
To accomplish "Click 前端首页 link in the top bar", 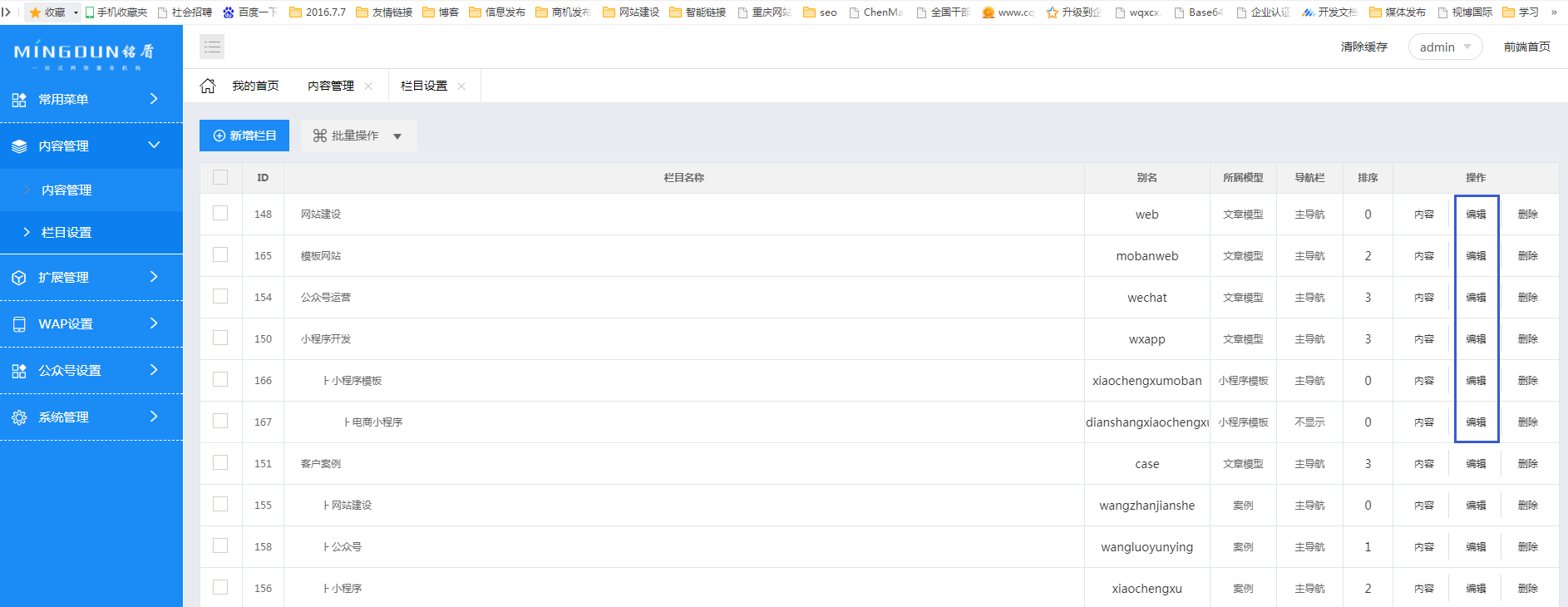I will (x=1527, y=47).
